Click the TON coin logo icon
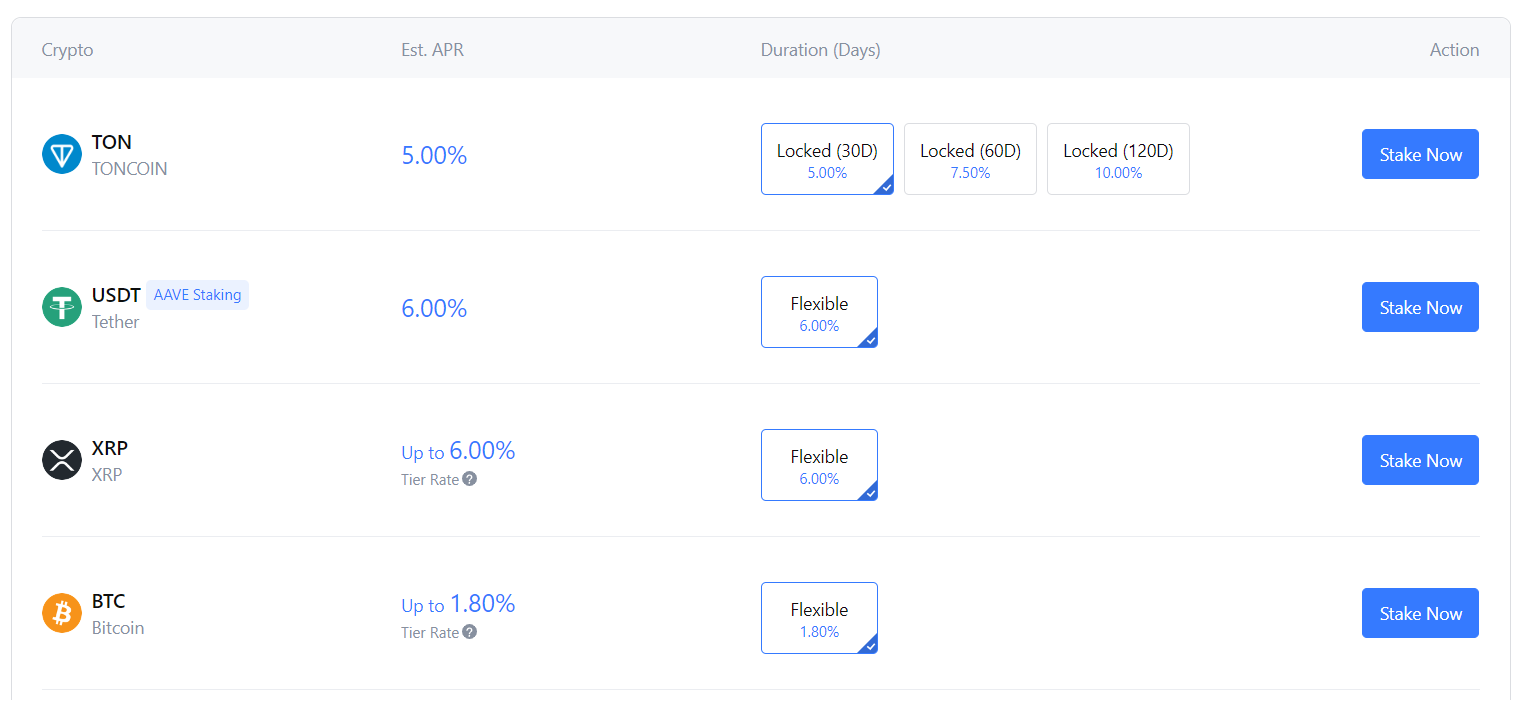The height and width of the screenshot is (702, 1524). 62,155
